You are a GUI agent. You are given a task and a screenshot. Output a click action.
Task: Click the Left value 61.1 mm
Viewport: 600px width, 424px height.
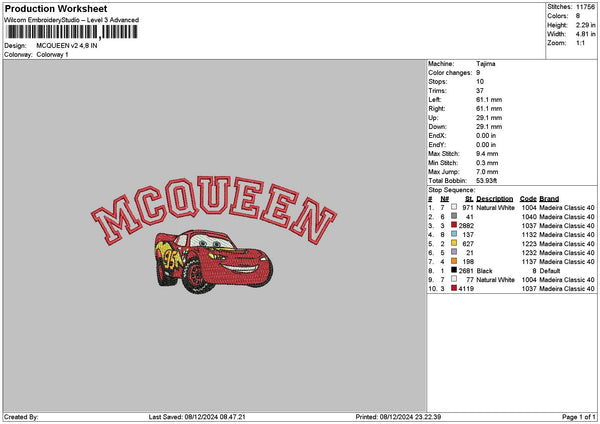[x=489, y=99]
